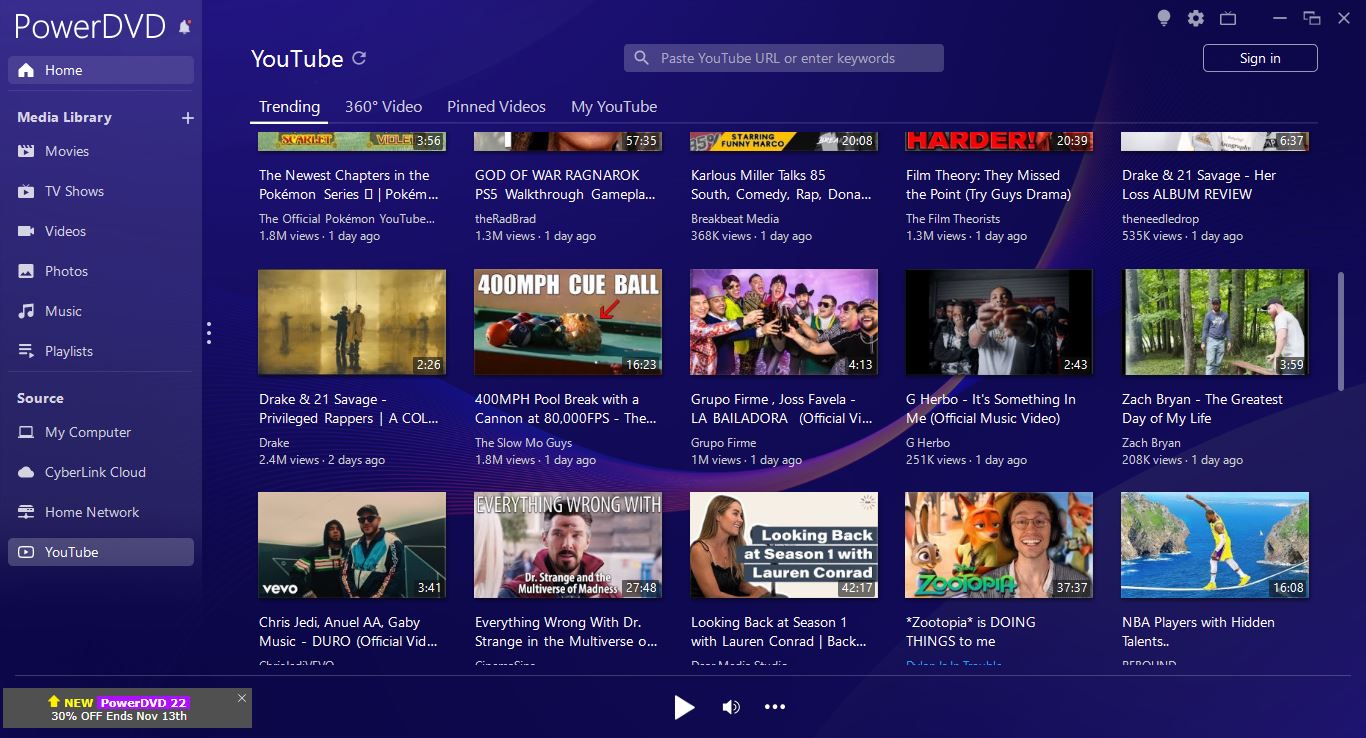The width and height of the screenshot is (1366, 738).
Task: Select Breakbeat Media channel name
Action: coord(735,219)
